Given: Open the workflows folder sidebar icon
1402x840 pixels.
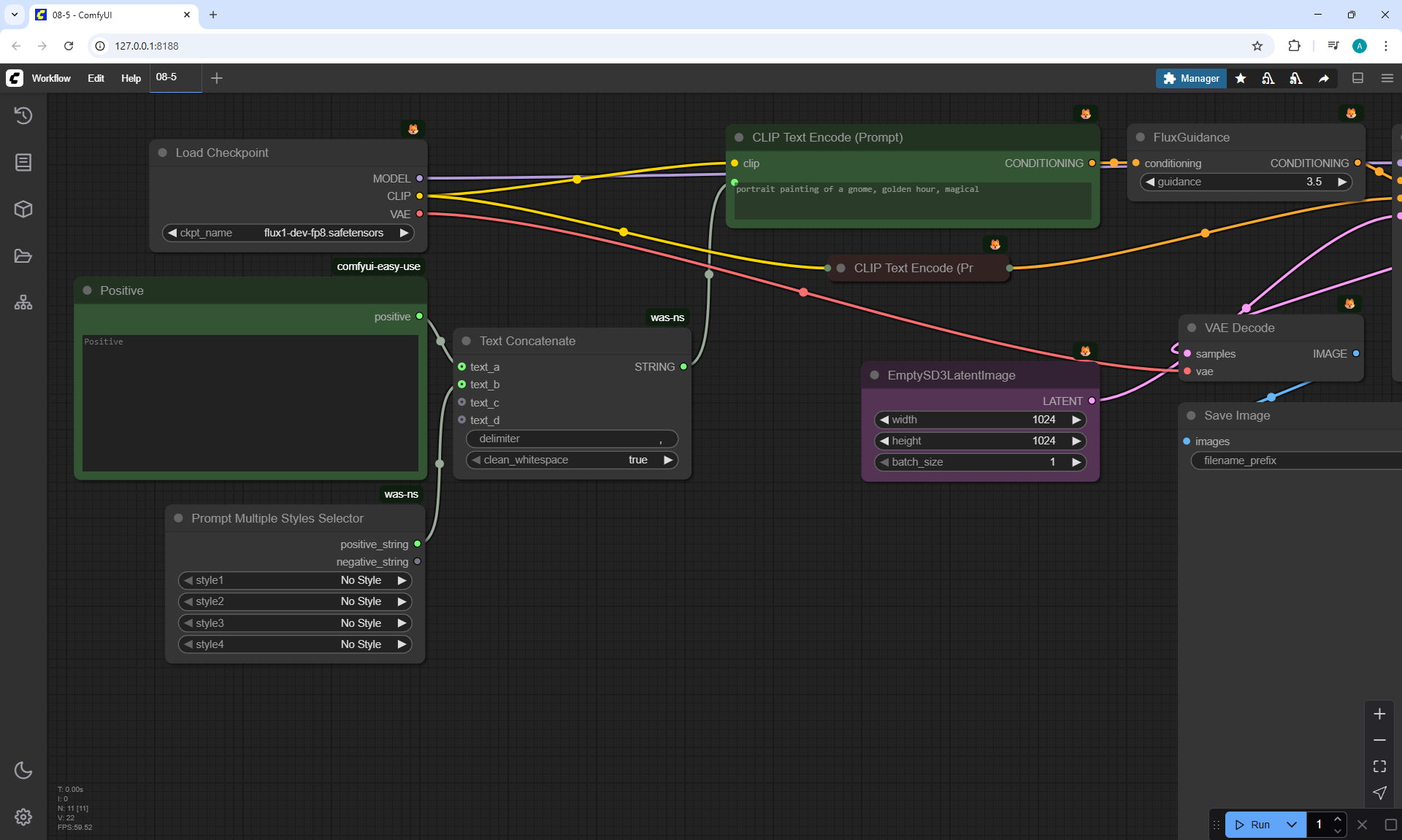Looking at the screenshot, I should (23, 256).
